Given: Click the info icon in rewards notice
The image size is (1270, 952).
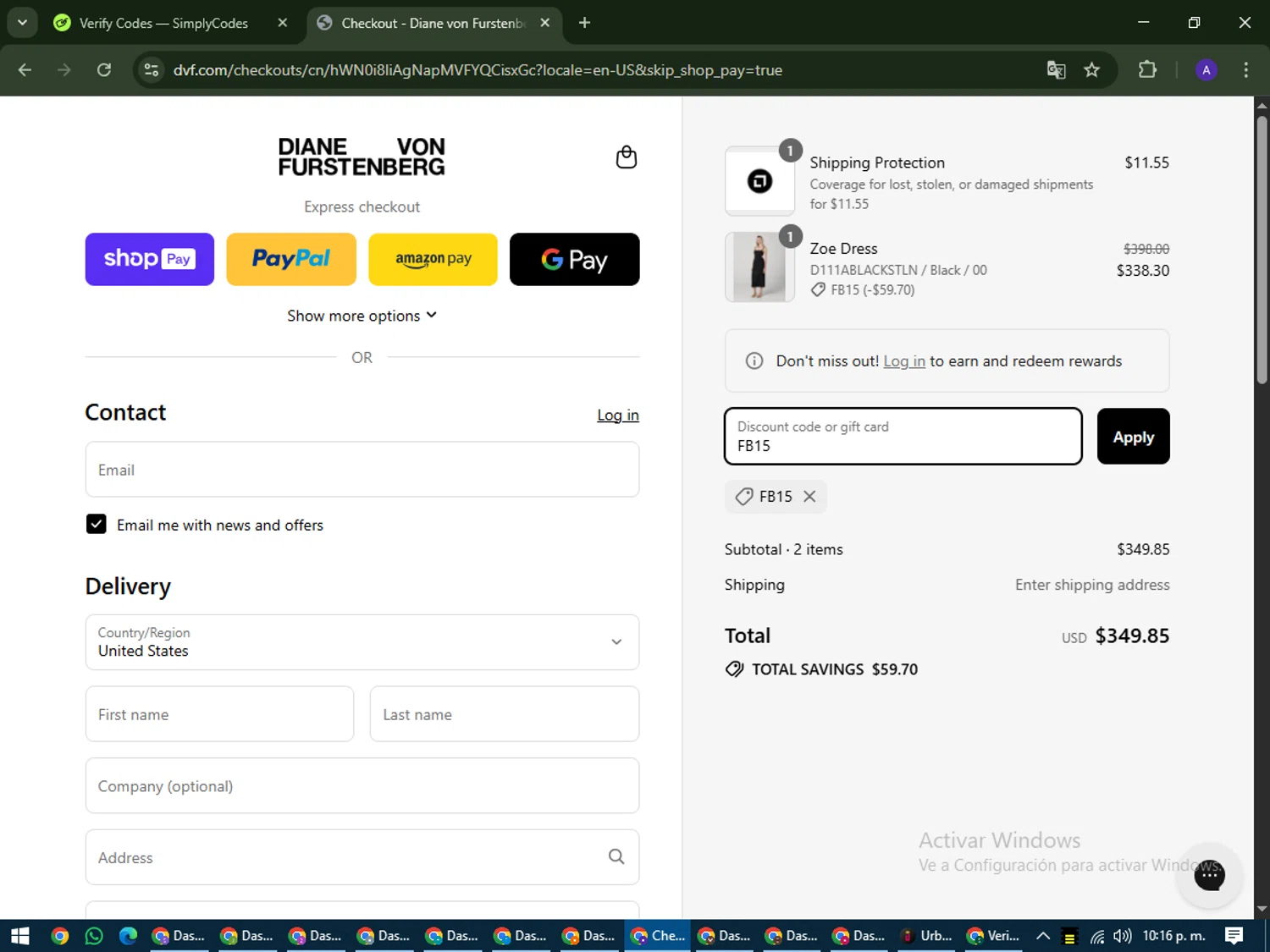Looking at the screenshot, I should [754, 361].
